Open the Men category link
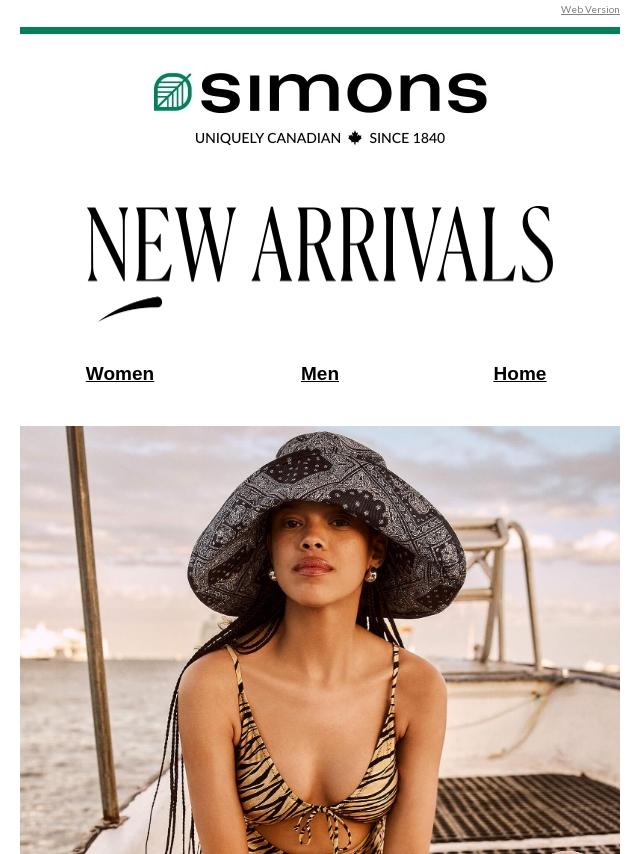The width and height of the screenshot is (640, 854). [320, 374]
